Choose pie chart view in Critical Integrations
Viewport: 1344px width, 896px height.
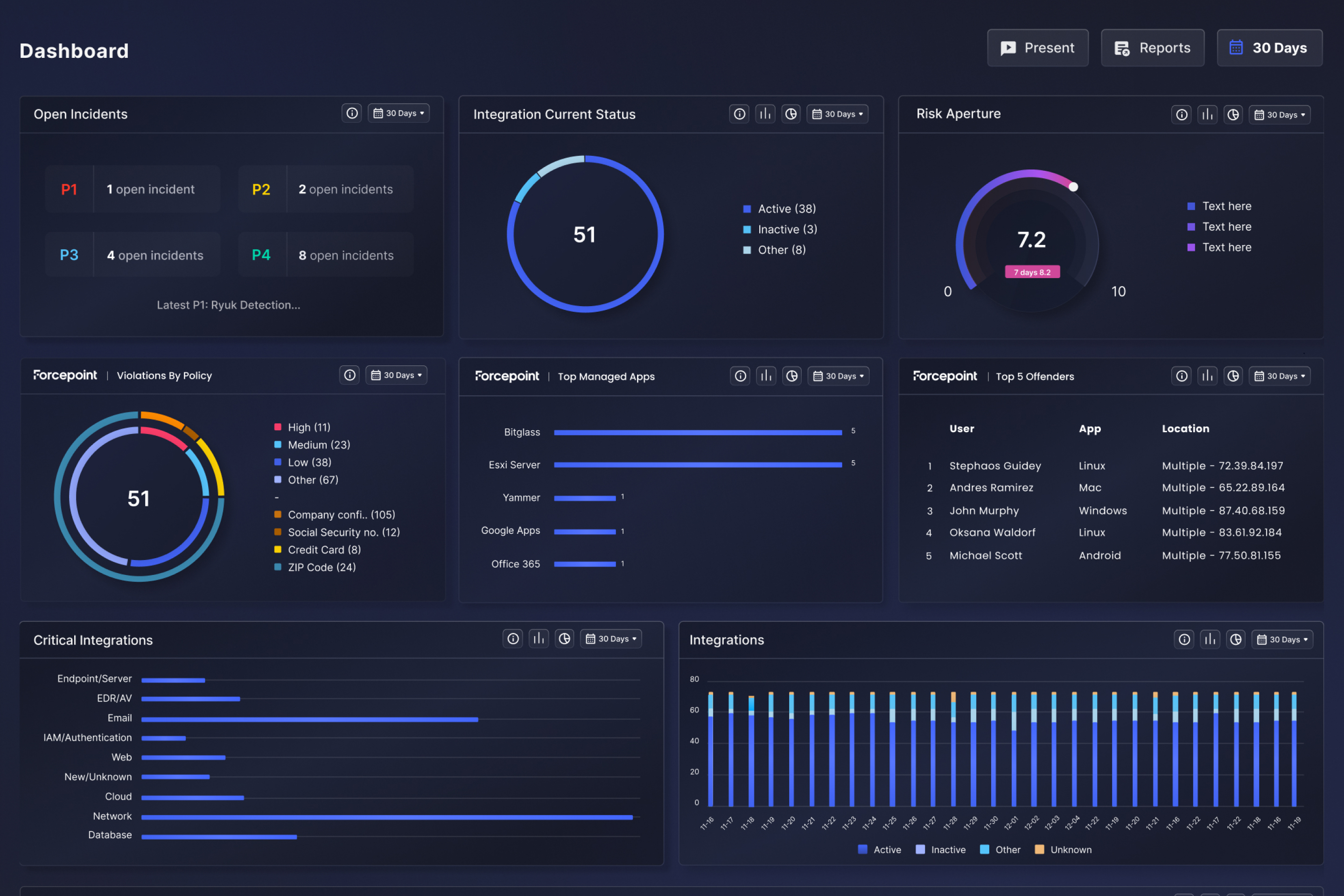565,639
